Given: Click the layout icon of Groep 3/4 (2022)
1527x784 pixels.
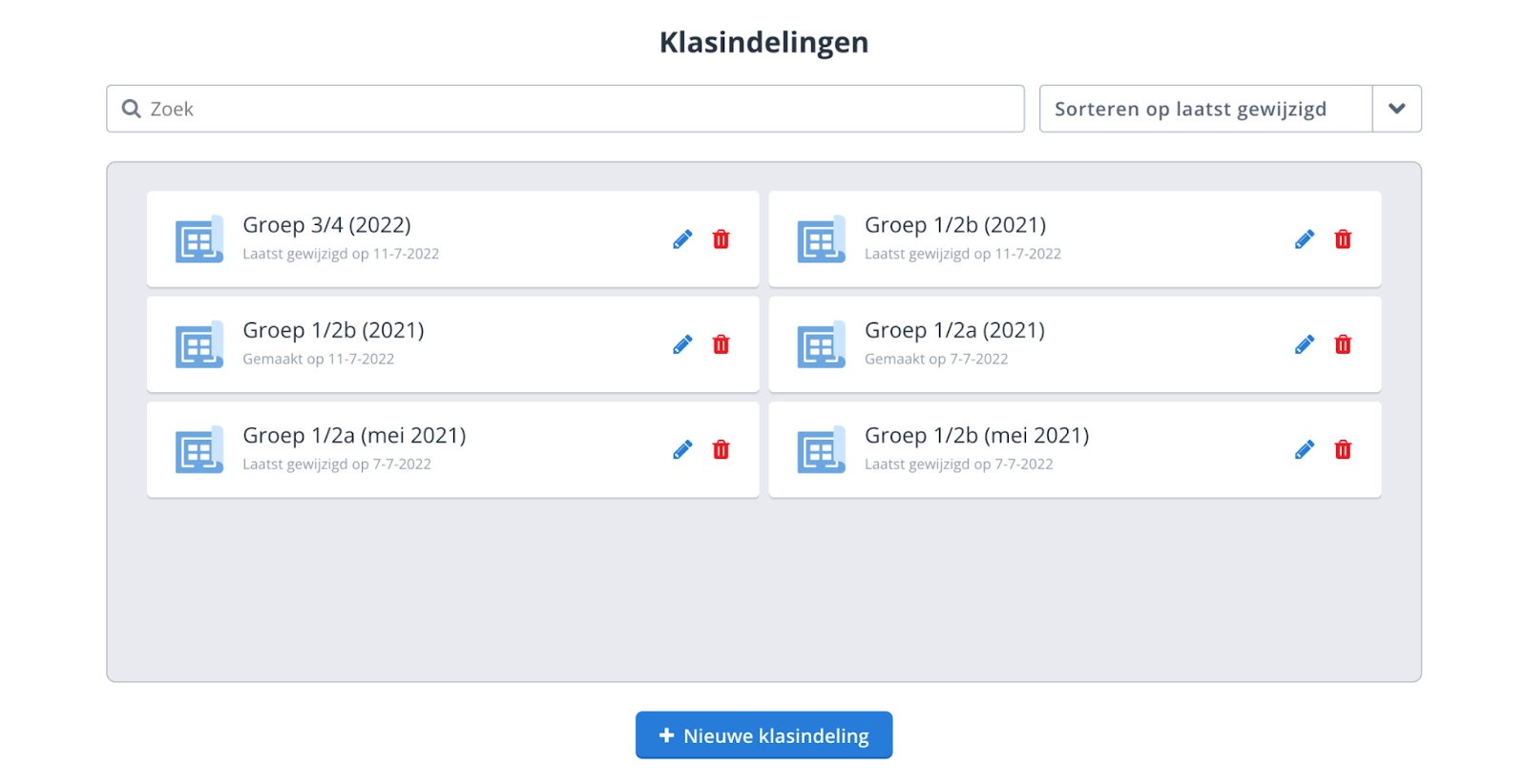Looking at the screenshot, I should (x=199, y=239).
